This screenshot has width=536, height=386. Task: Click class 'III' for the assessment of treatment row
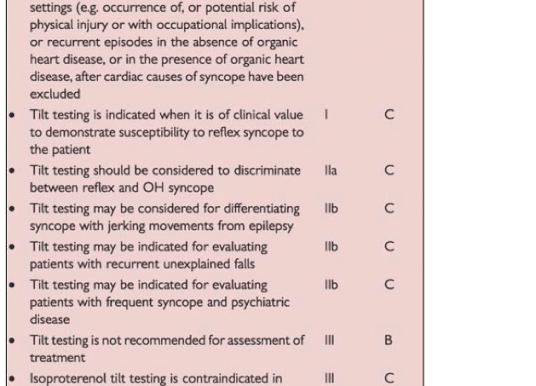pos(329,341)
